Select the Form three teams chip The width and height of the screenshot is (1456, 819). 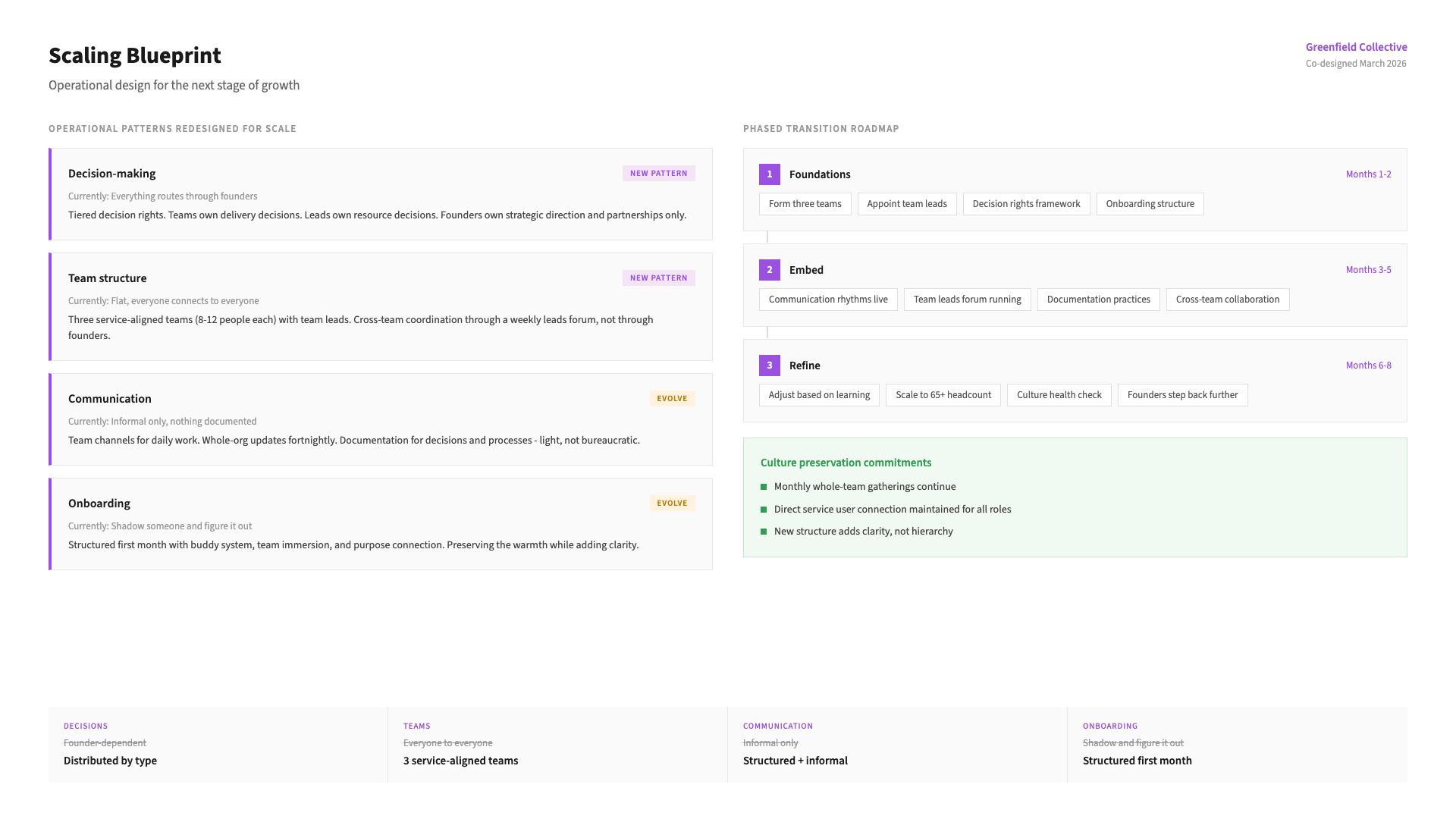click(x=805, y=204)
